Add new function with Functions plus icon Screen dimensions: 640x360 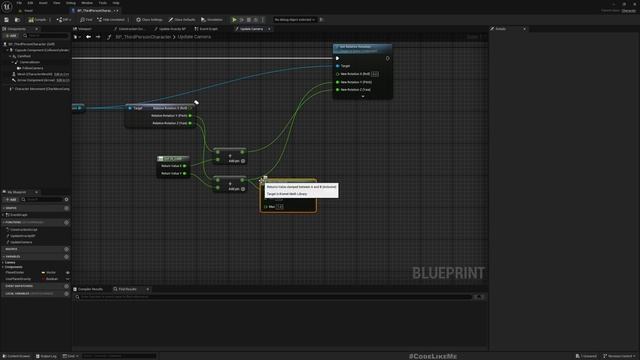tap(67, 222)
